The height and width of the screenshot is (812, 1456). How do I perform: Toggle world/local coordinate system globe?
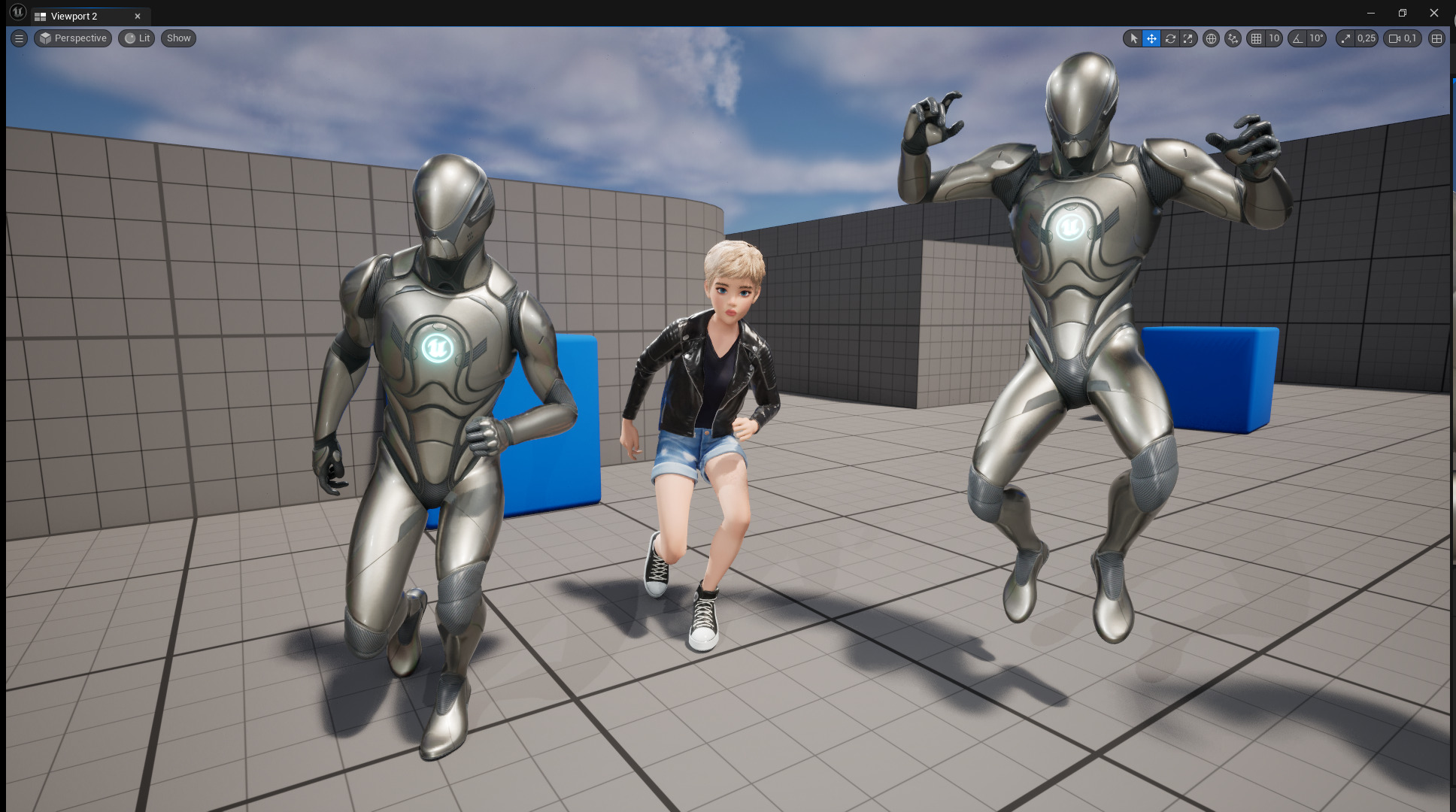(x=1211, y=38)
